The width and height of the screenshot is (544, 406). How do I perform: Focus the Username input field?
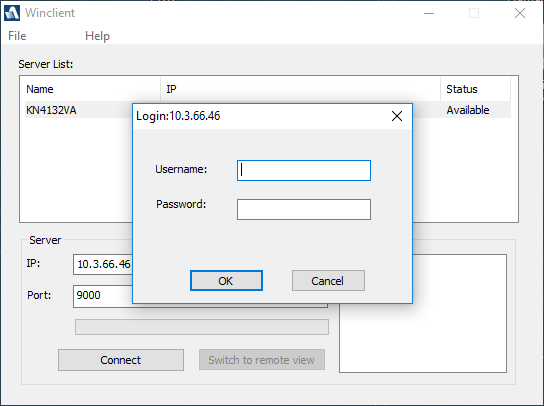pyautogui.click(x=304, y=170)
